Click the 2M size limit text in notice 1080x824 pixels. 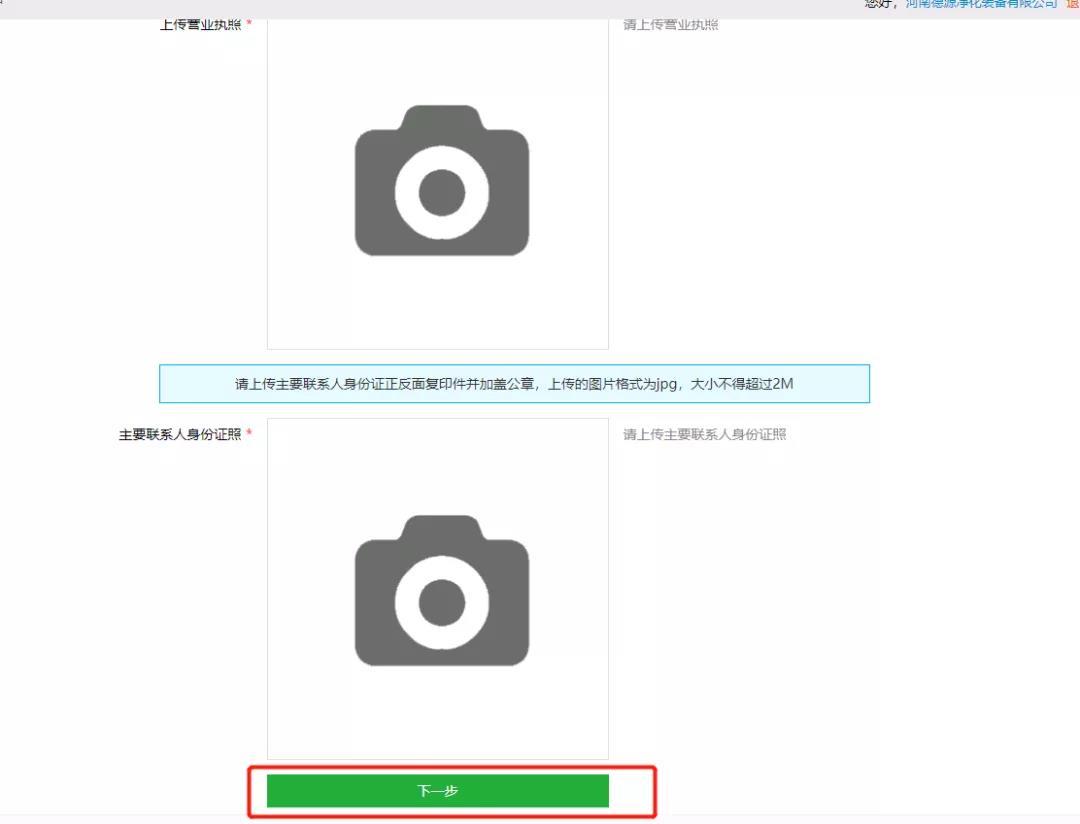pos(782,384)
